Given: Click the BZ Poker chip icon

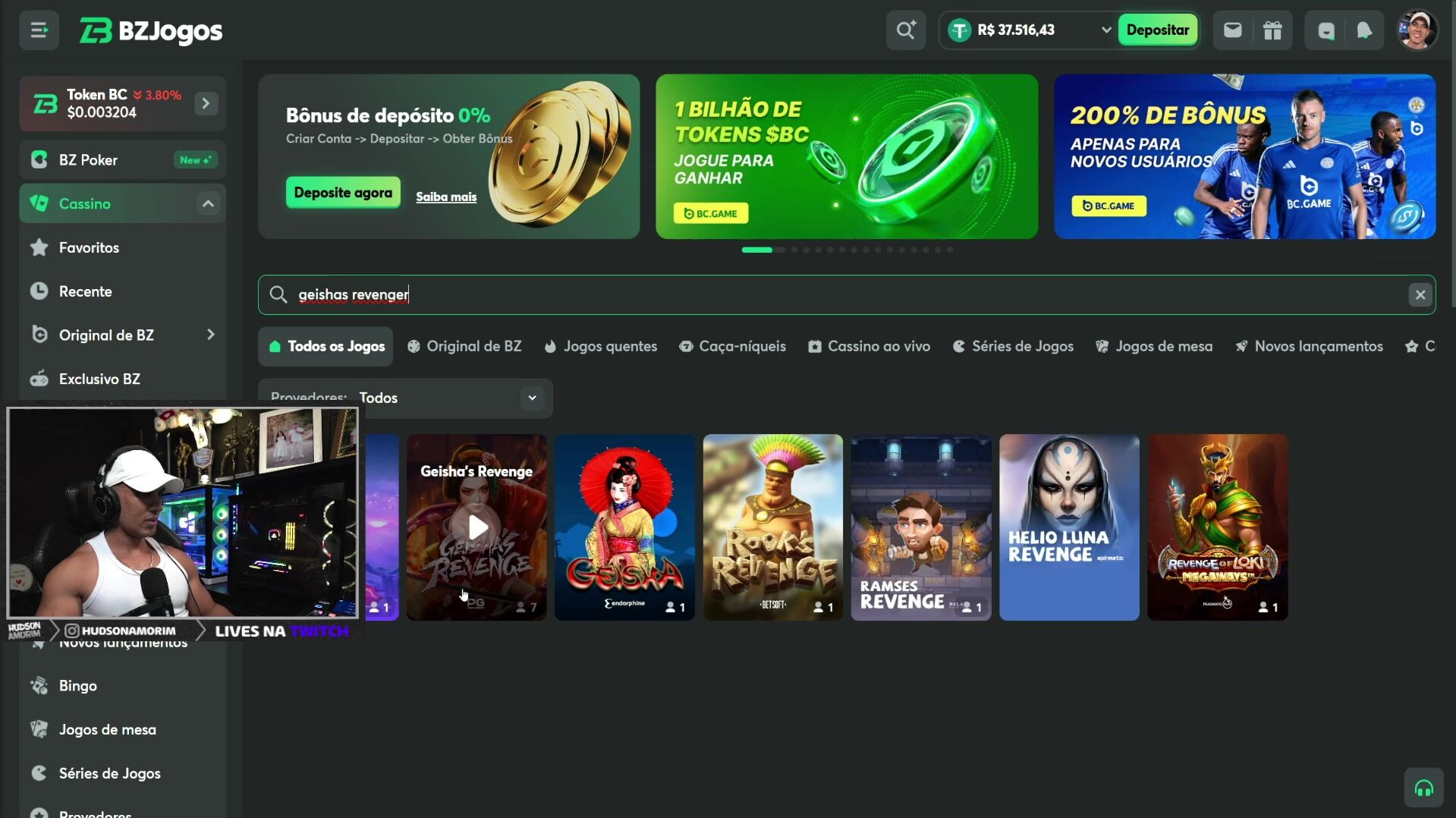Looking at the screenshot, I should [x=39, y=159].
